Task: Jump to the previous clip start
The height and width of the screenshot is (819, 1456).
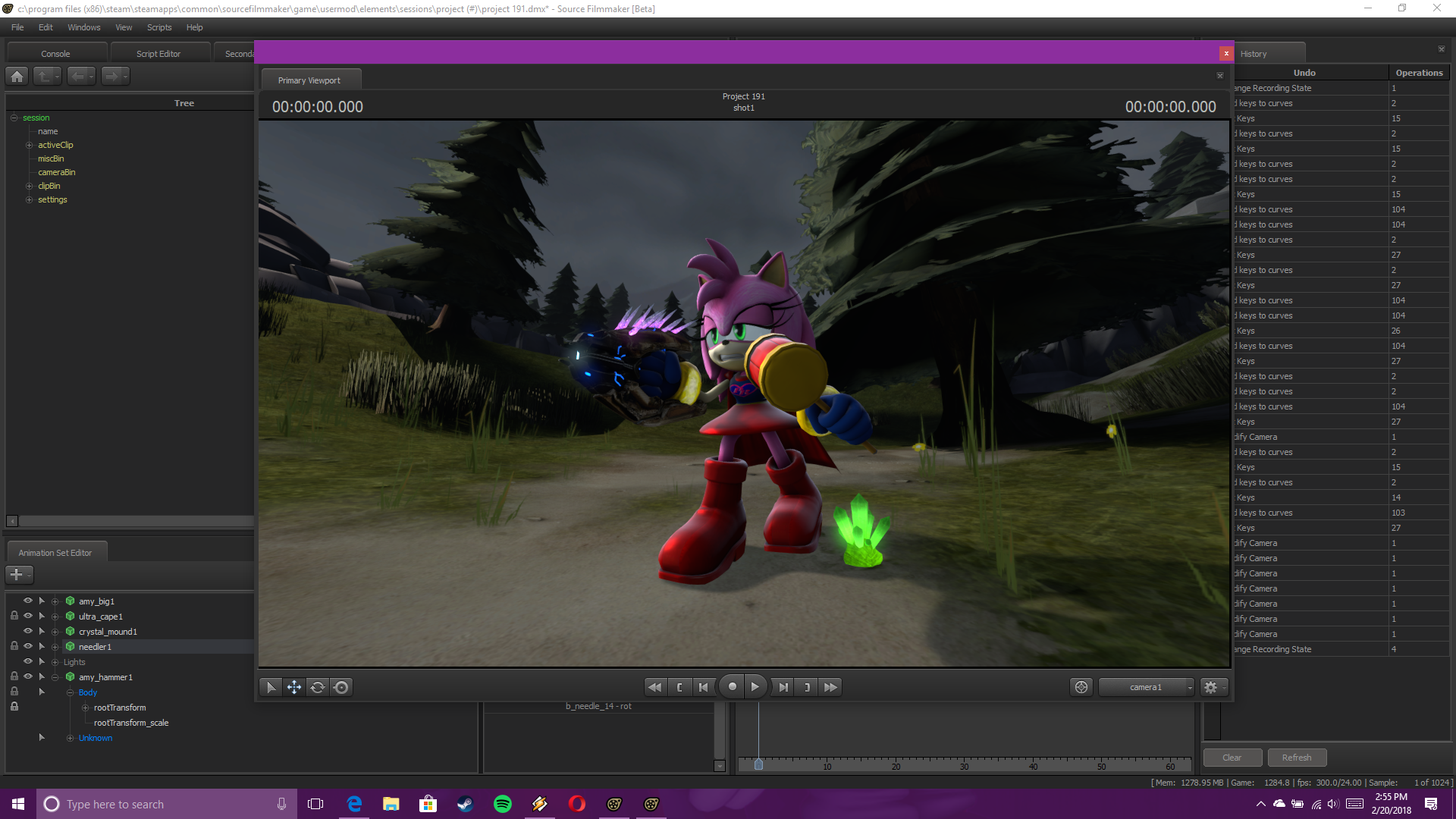Action: tap(679, 687)
